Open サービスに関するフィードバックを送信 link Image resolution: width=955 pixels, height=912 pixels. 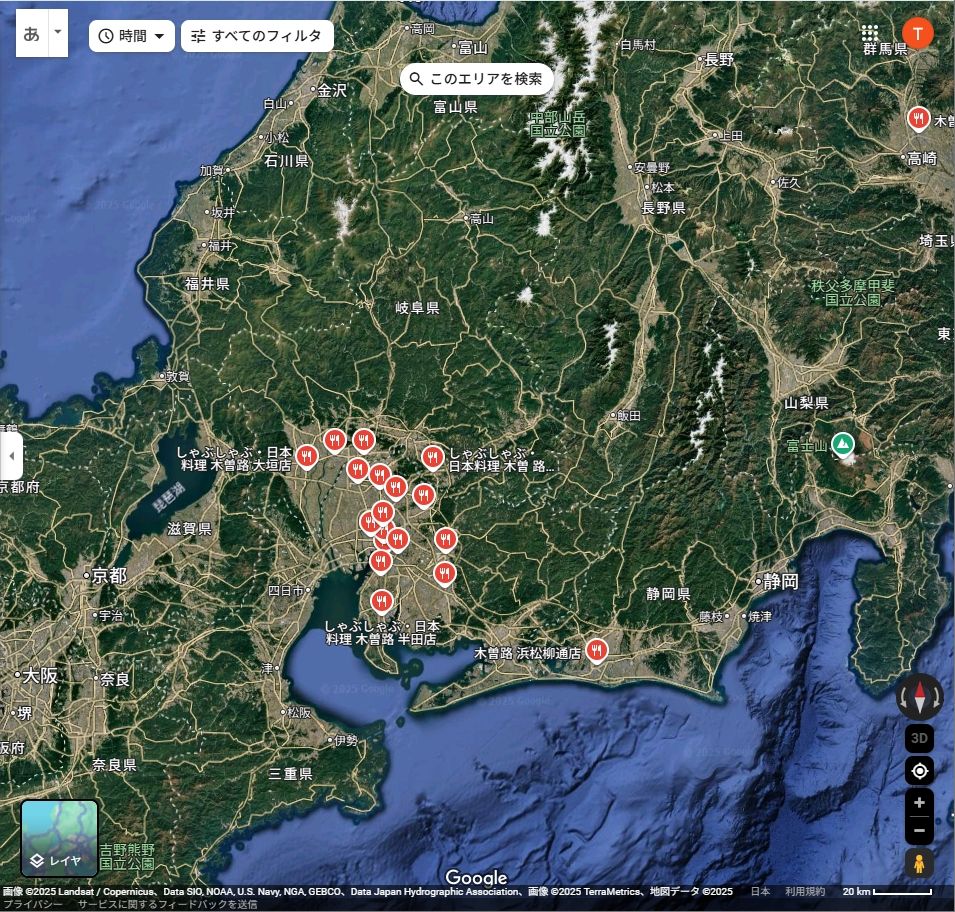pos(167,905)
